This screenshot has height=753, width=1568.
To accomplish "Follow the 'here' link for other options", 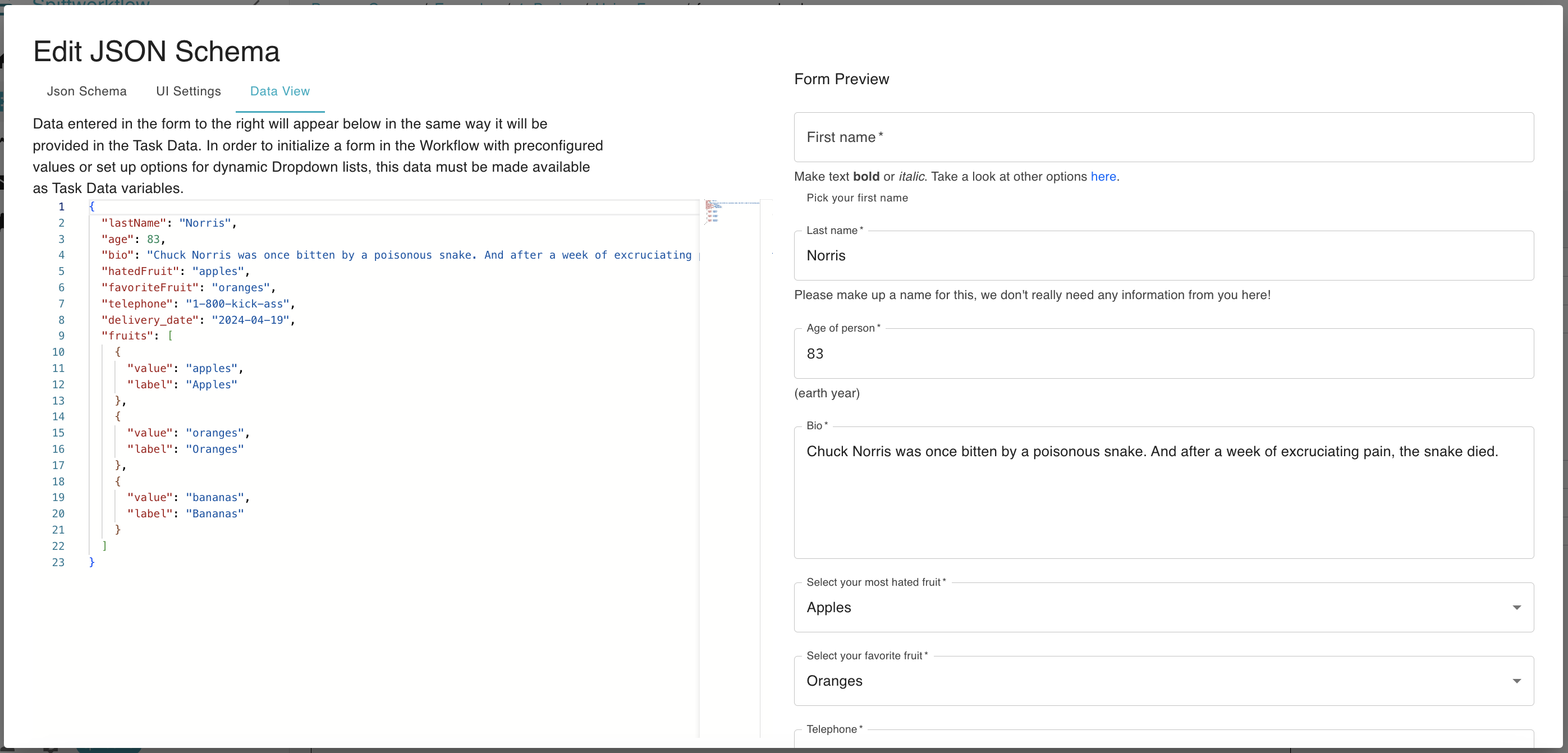I will tap(1103, 177).
